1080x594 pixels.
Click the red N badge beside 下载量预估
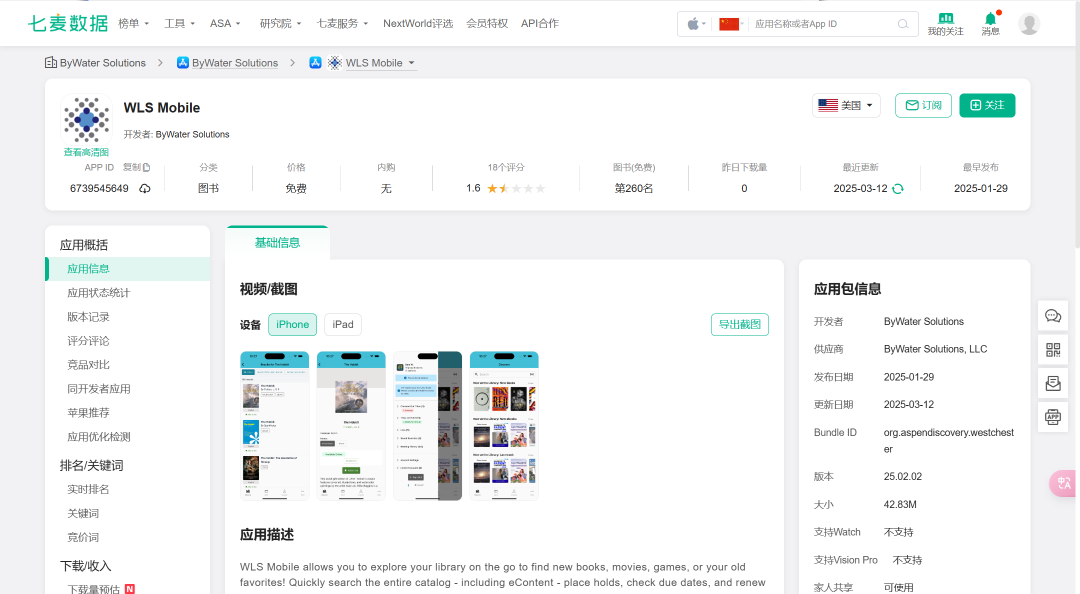click(129, 589)
